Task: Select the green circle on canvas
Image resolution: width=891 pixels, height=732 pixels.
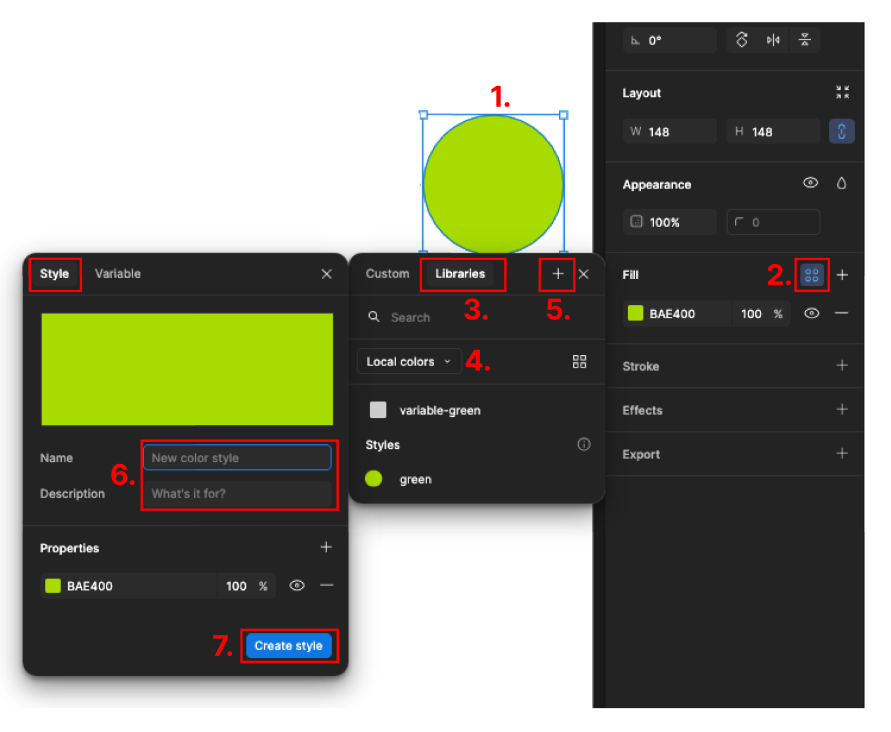Action: (493, 184)
